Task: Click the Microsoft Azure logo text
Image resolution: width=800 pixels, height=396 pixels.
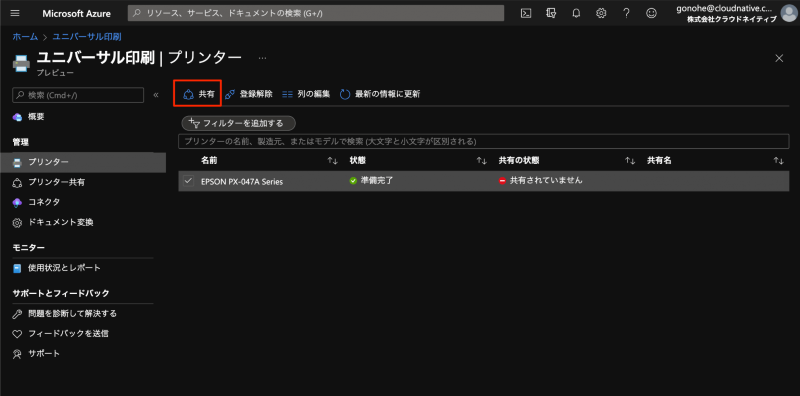Action: tap(77, 14)
